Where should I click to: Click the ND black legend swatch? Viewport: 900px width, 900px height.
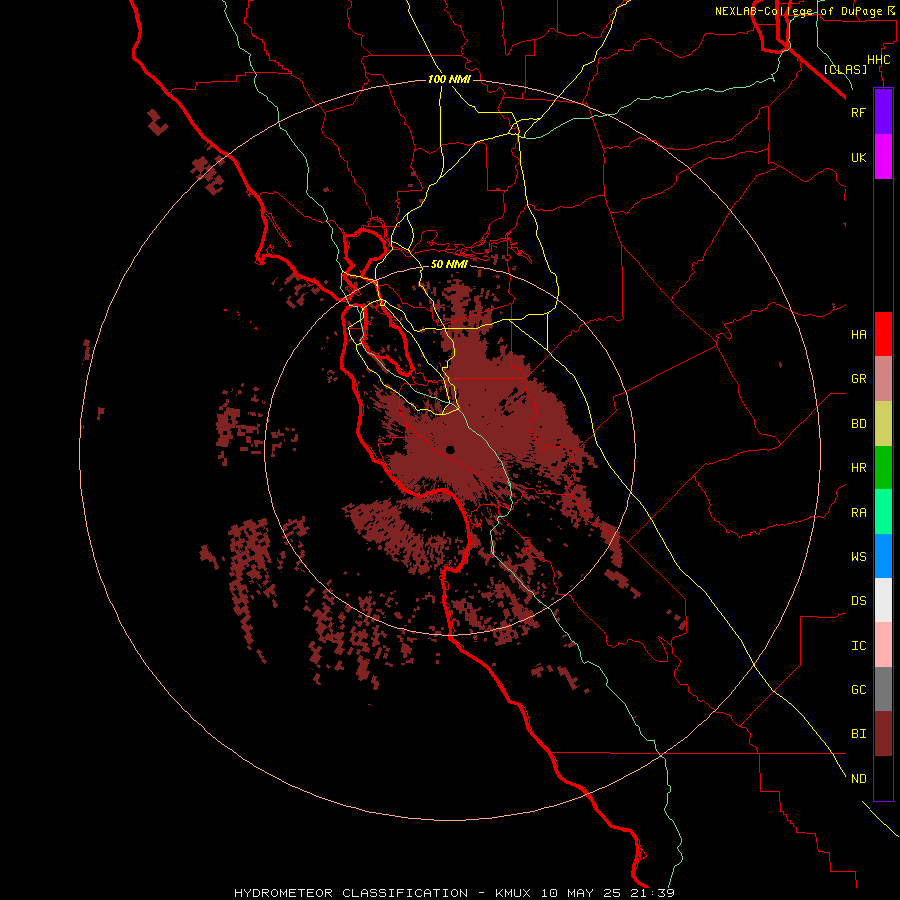(883, 778)
